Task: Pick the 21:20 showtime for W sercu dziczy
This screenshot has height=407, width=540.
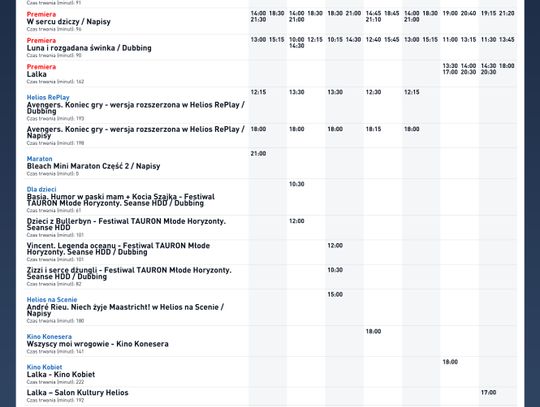Action: pos(507,13)
